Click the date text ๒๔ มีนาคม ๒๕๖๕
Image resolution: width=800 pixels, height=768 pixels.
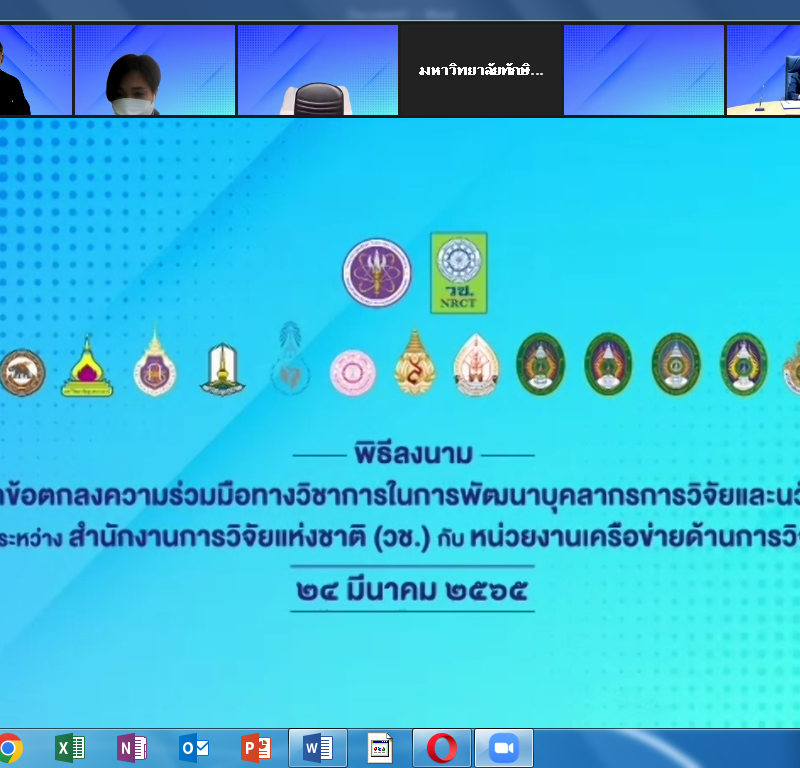(413, 591)
